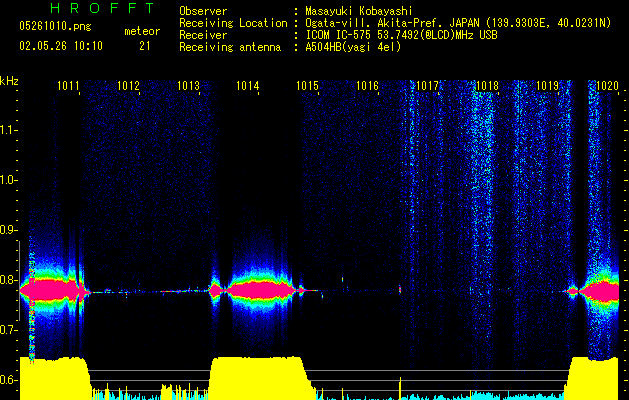Image resolution: width=629 pixels, height=400 pixels.
Task: Click the 1015 time marker
Action: pos(308,85)
